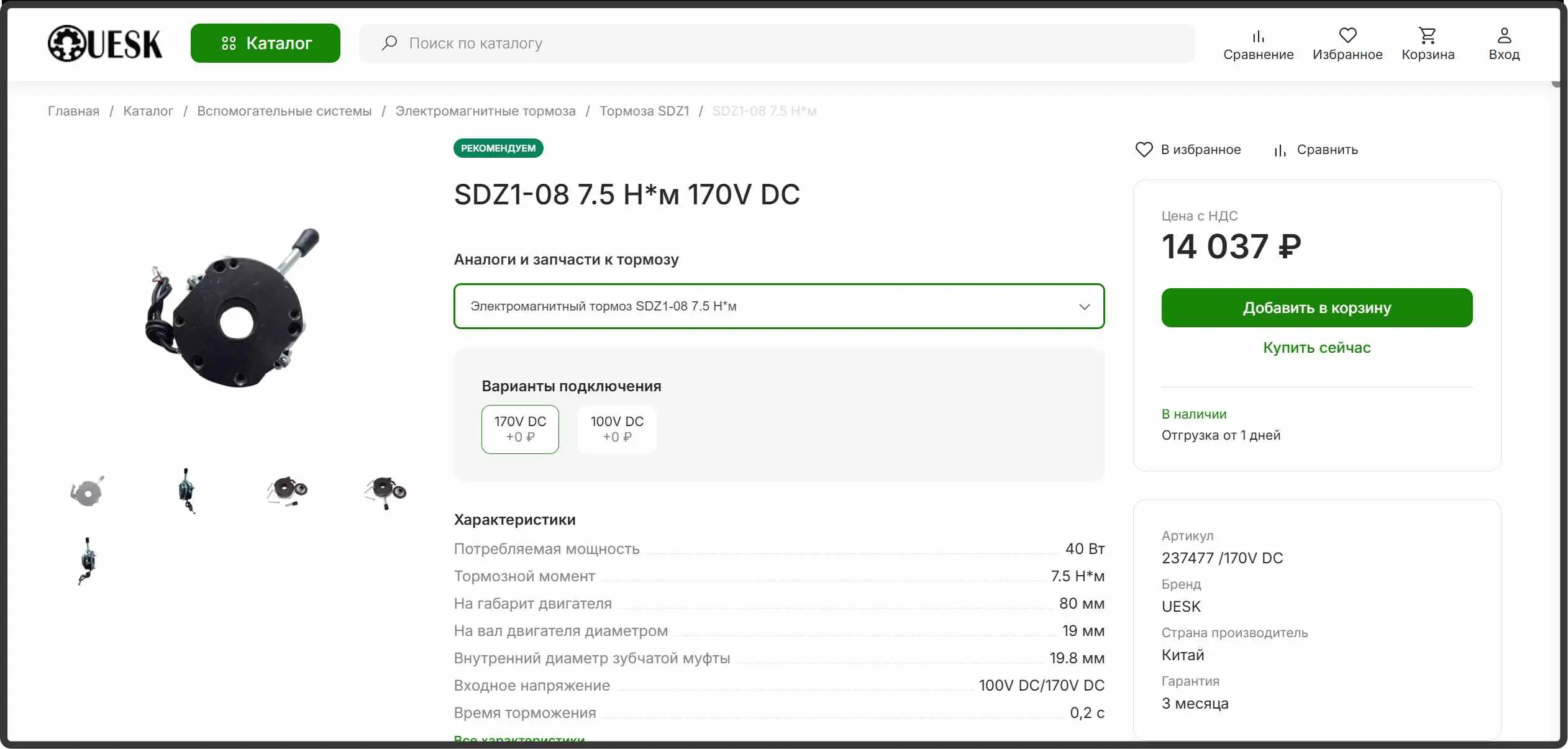Open Сравнение in the header
Screen dimensions: 1568x749
(1258, 44)
